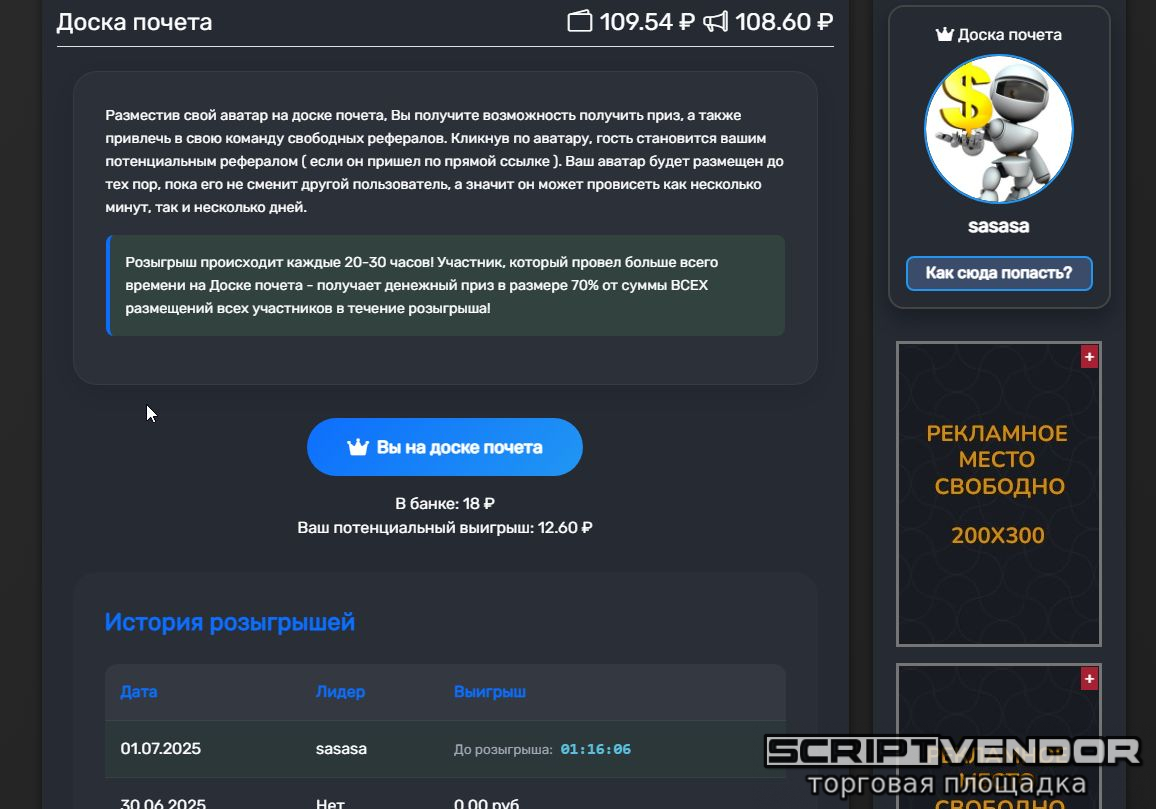Open sasasa robot avatar on honor board
This screenshot has height=809, width=1156.
[x=998, y=129]
